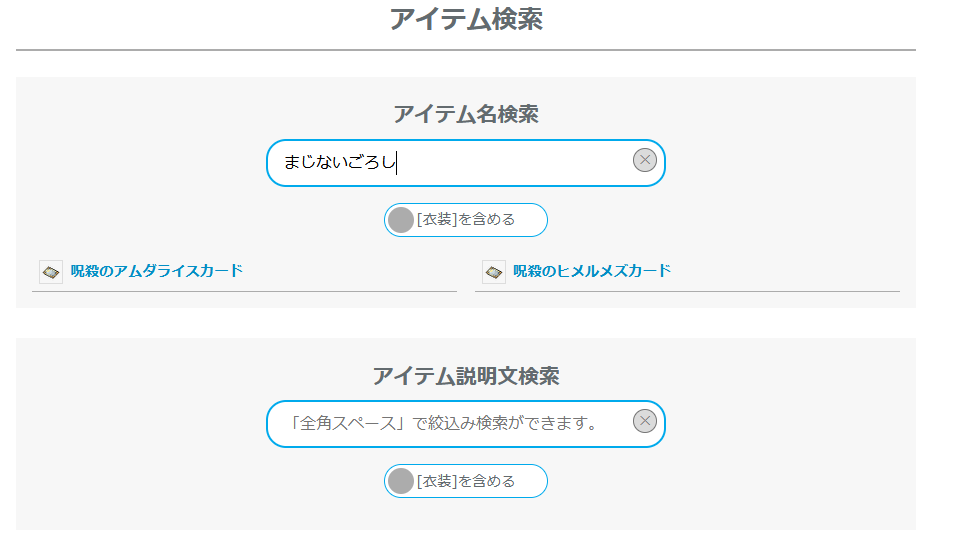Click the typed text まじないごろし
Viewport: 958px width, 544px height.
pos(339,163)
